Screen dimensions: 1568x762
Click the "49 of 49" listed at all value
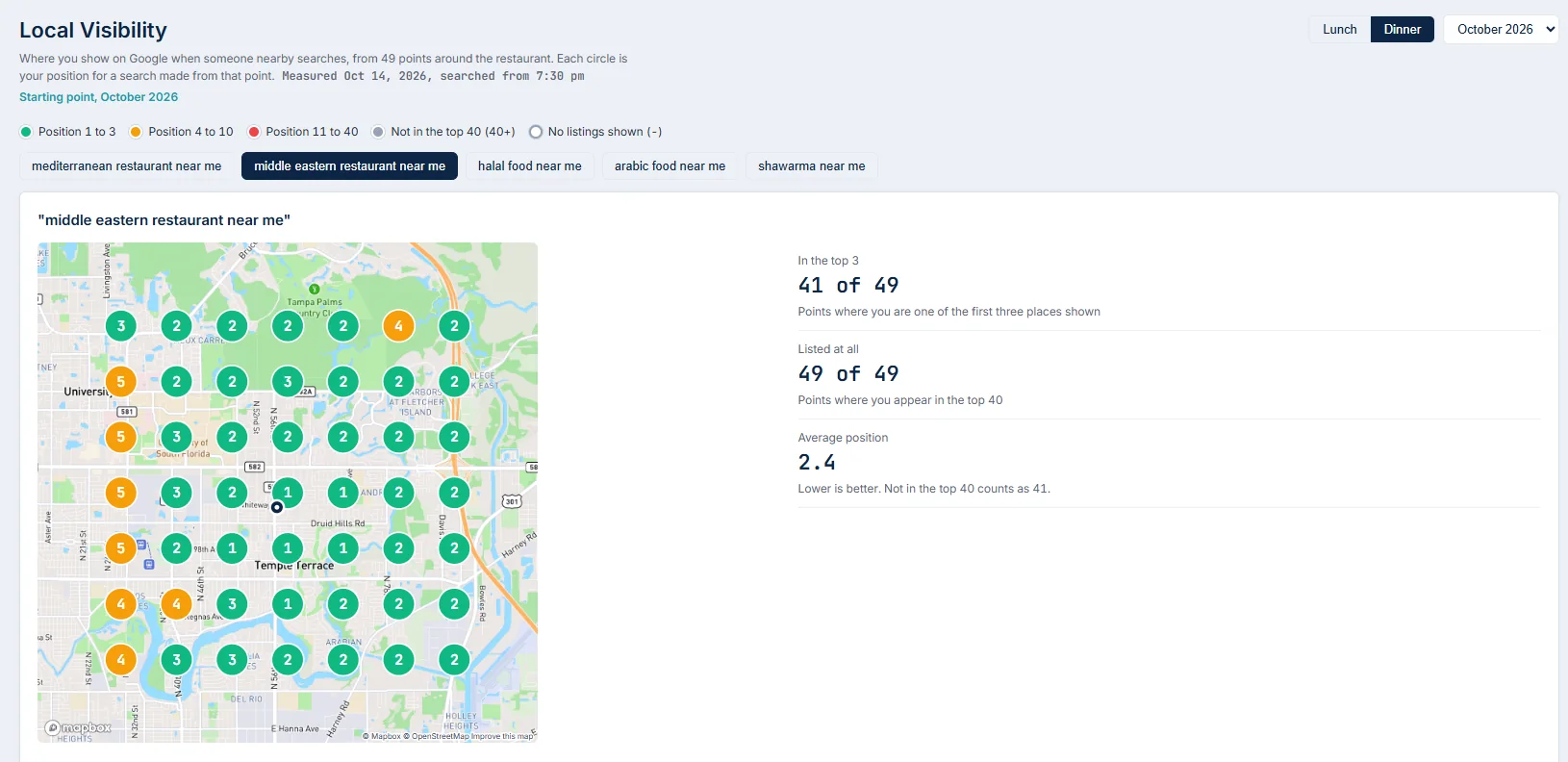[x=848, y=374]
